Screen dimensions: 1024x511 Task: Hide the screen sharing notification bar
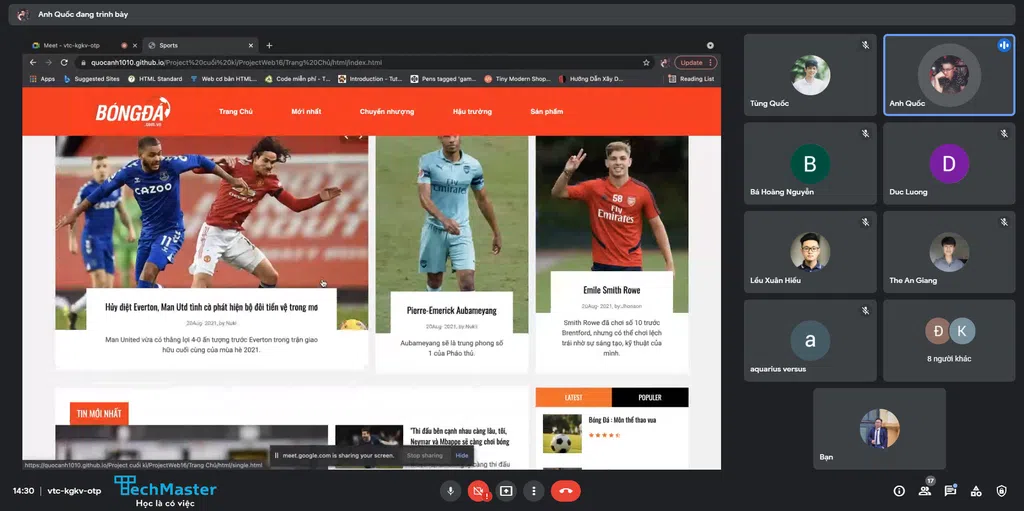[462, 455]
